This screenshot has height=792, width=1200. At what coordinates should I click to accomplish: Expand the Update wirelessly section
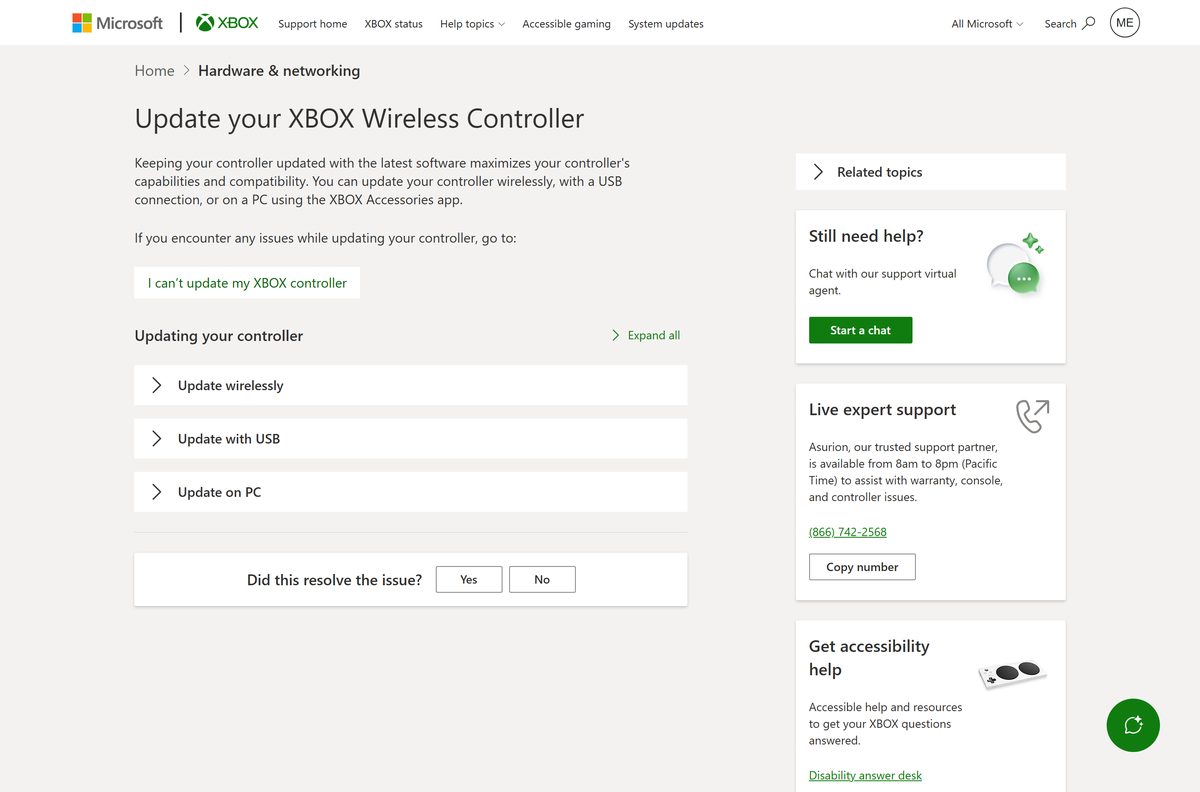click(x=411, y=385)
